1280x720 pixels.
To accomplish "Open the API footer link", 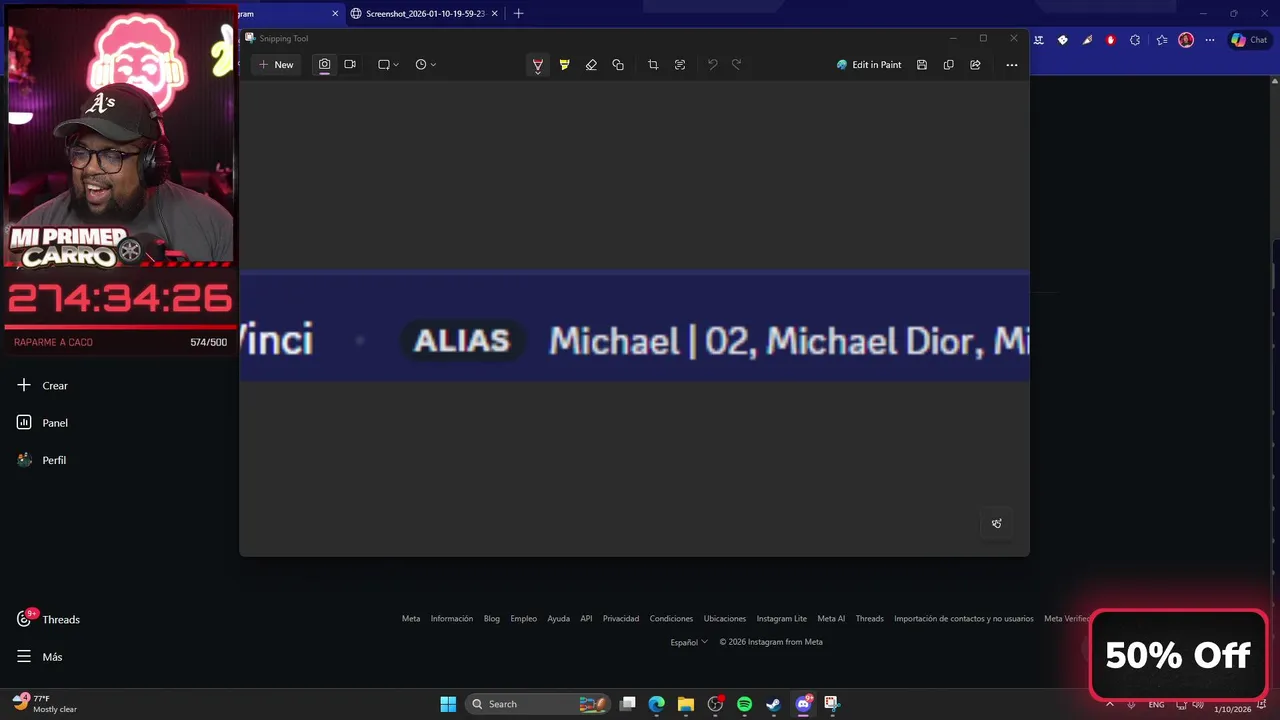I will (x=586, y=619).
